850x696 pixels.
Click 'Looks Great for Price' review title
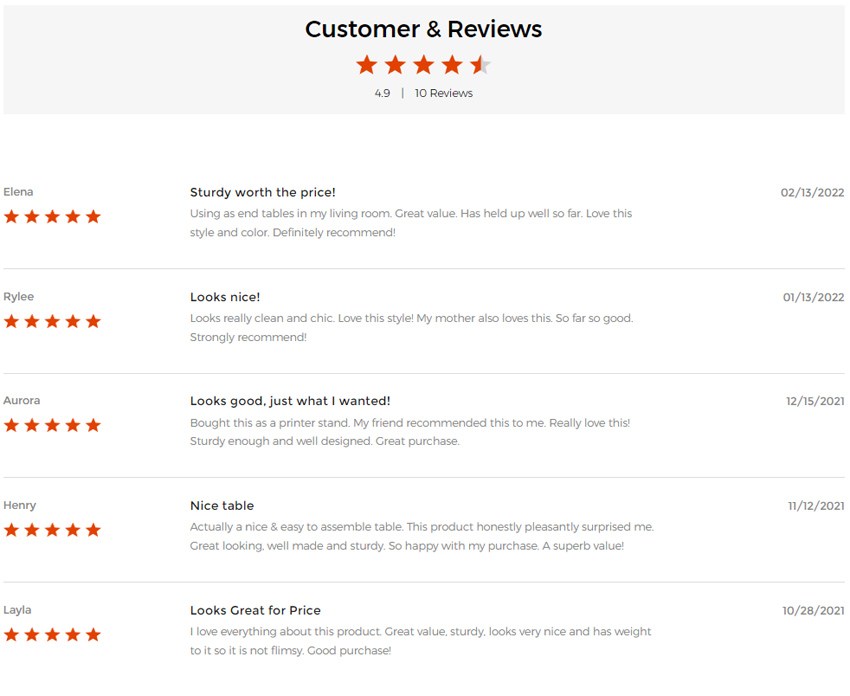point(255,610)
